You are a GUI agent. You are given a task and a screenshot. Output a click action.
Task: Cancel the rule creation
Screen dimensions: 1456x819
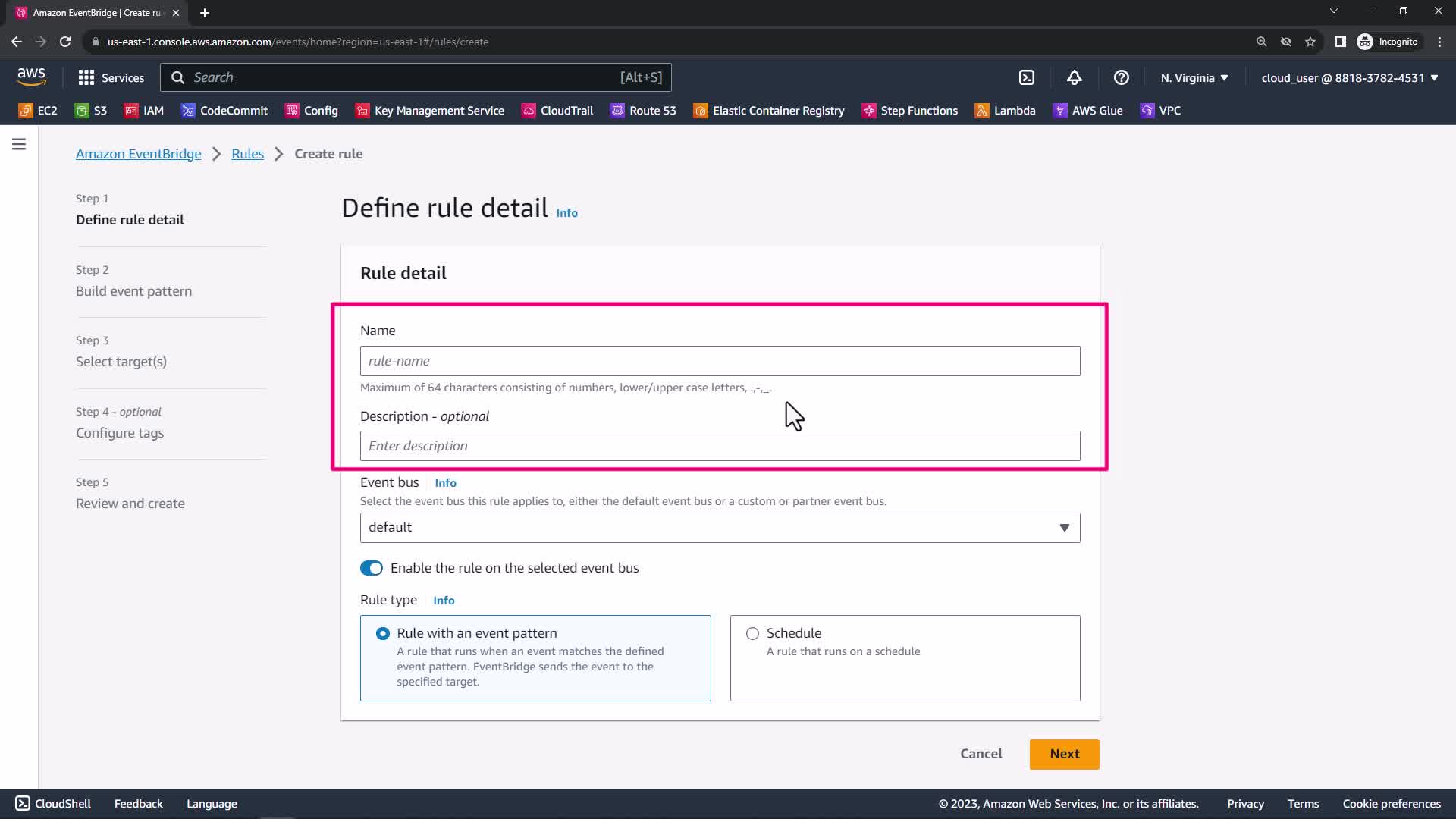point(981,754)
